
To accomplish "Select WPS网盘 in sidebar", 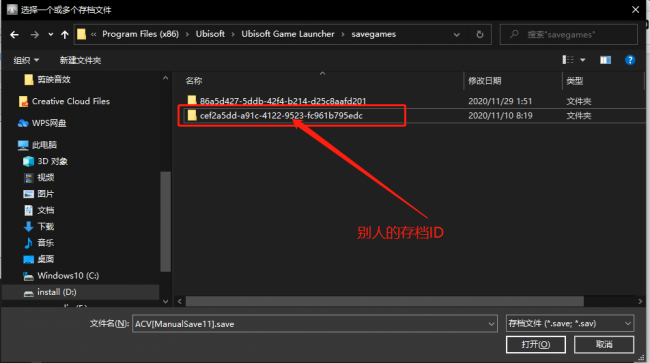I will [x=42, y=123].
